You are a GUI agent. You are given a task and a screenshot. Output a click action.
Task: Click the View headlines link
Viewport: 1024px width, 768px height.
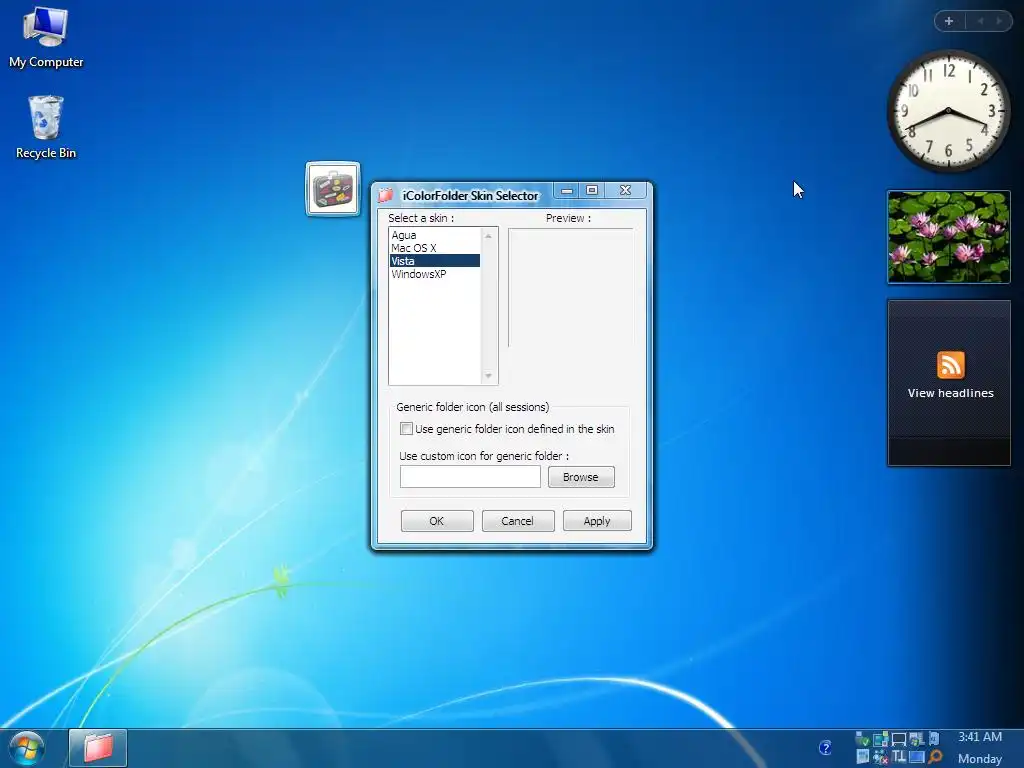click(x=950, y=393)
